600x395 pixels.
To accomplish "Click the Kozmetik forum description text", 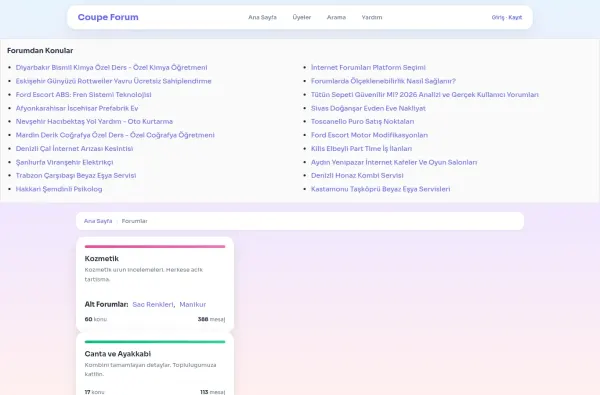I will (144, 274).
